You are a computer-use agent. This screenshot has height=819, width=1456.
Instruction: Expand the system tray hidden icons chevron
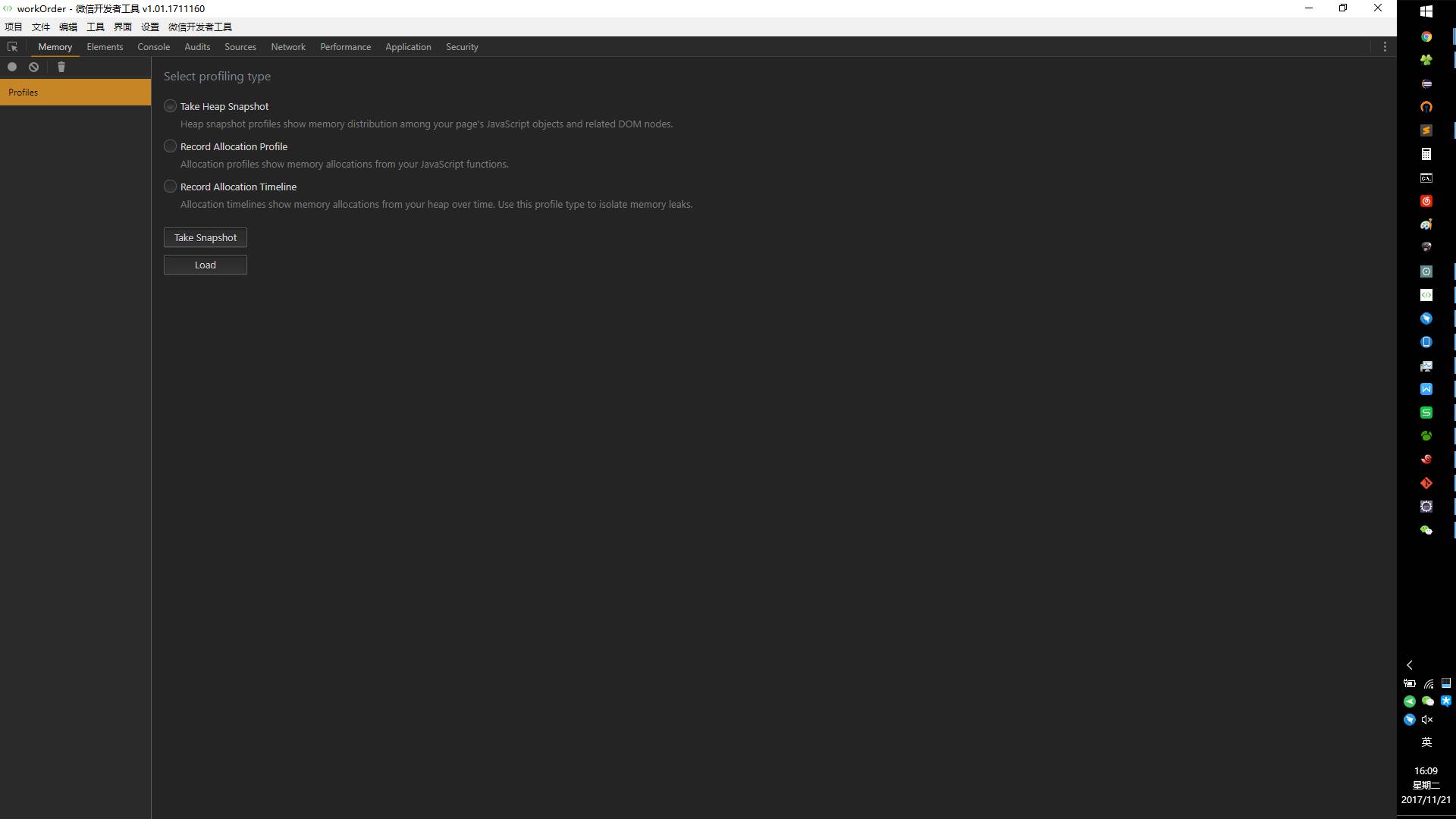tap(1410, 665)
